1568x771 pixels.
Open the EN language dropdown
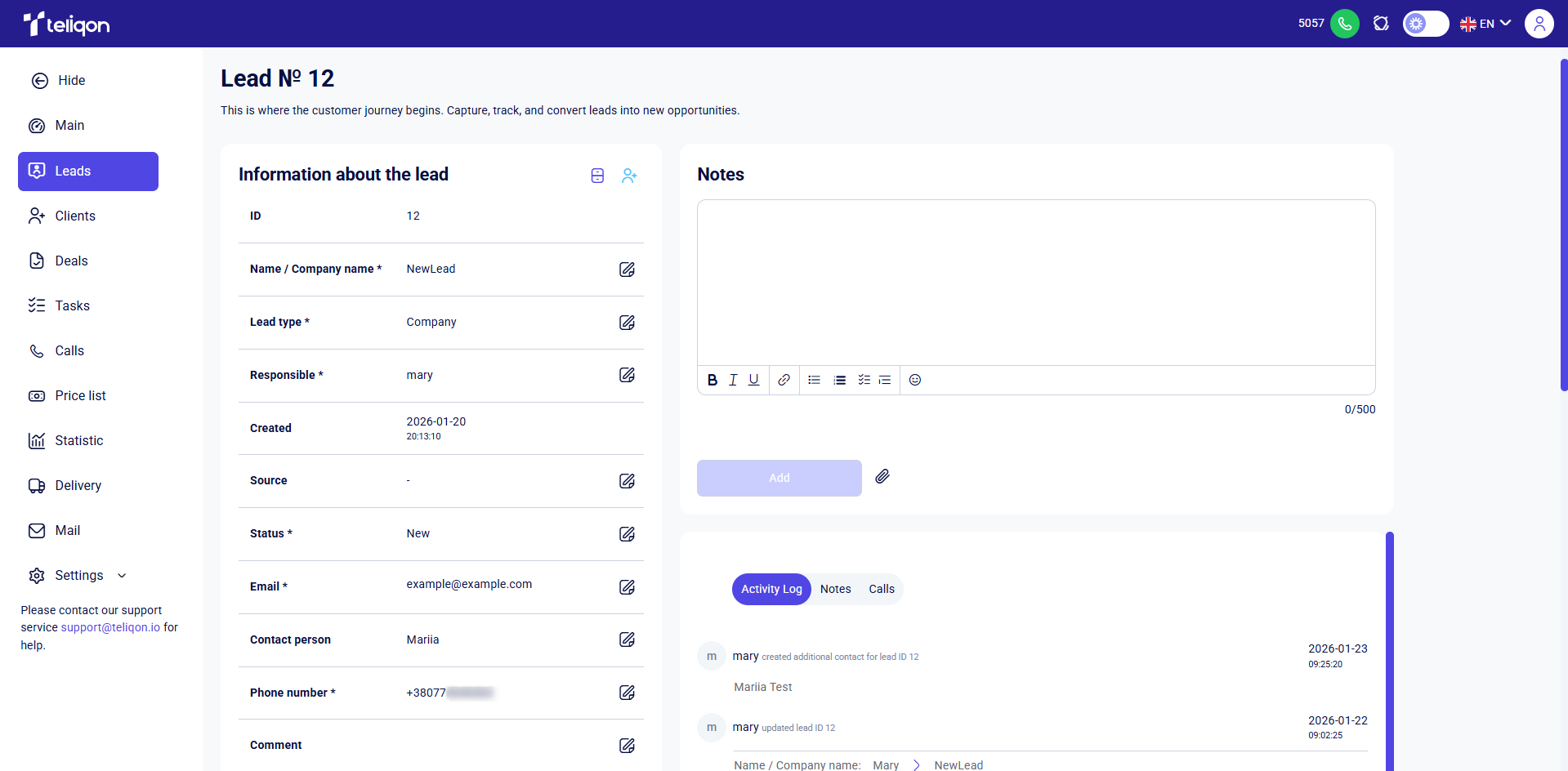(1485, 24)
